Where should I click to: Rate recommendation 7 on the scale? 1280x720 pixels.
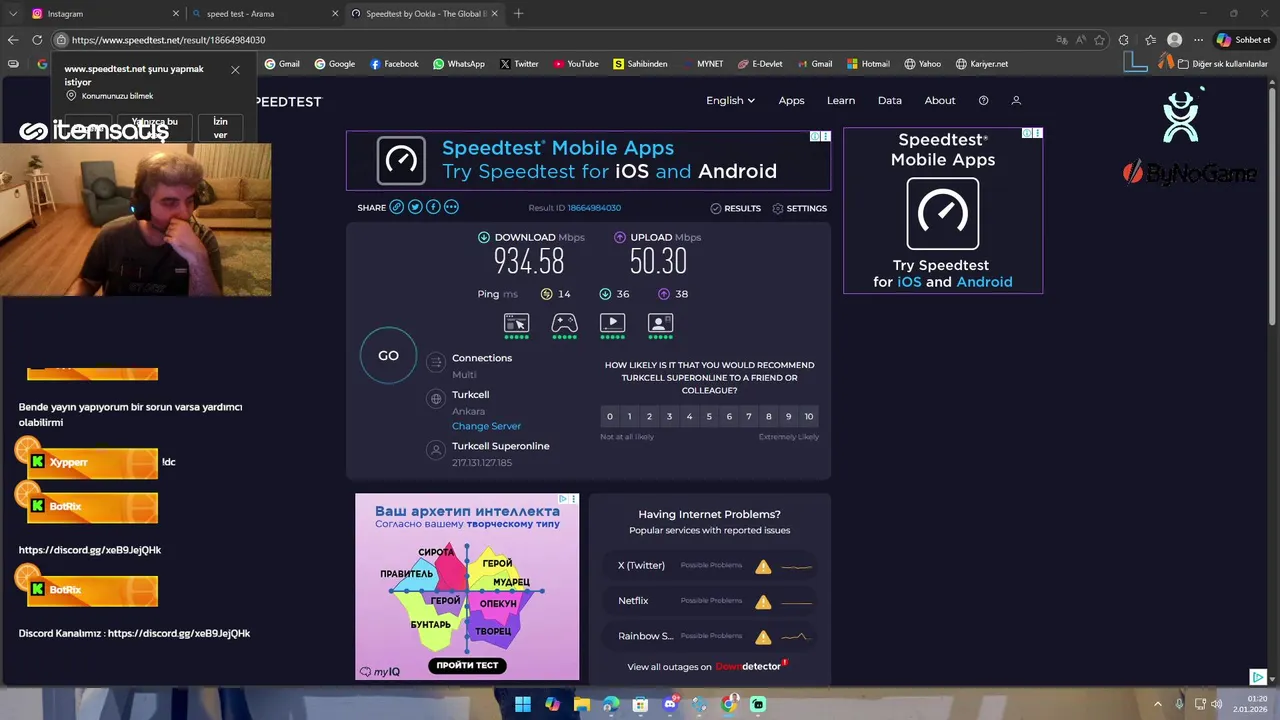pos(749,416)
